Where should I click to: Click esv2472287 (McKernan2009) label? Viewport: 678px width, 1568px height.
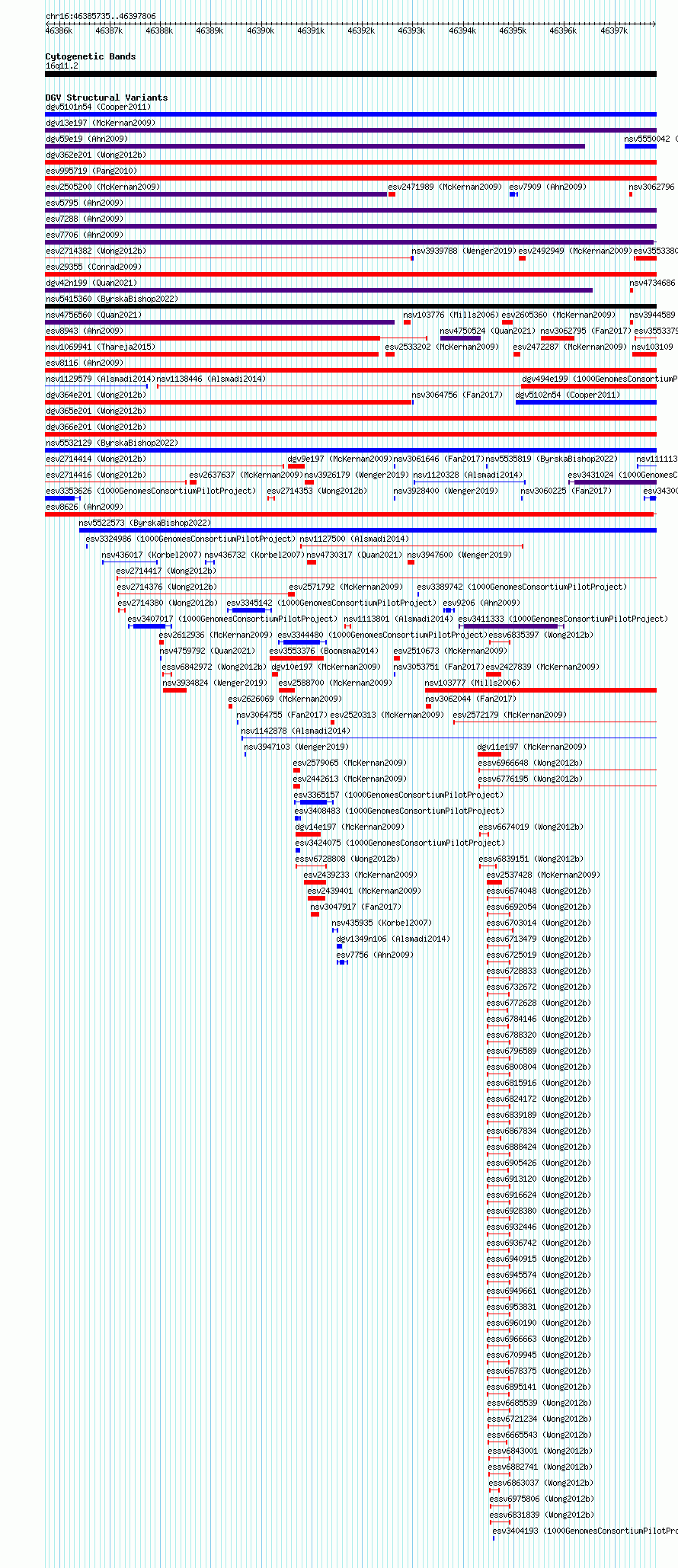pos(570,347)
